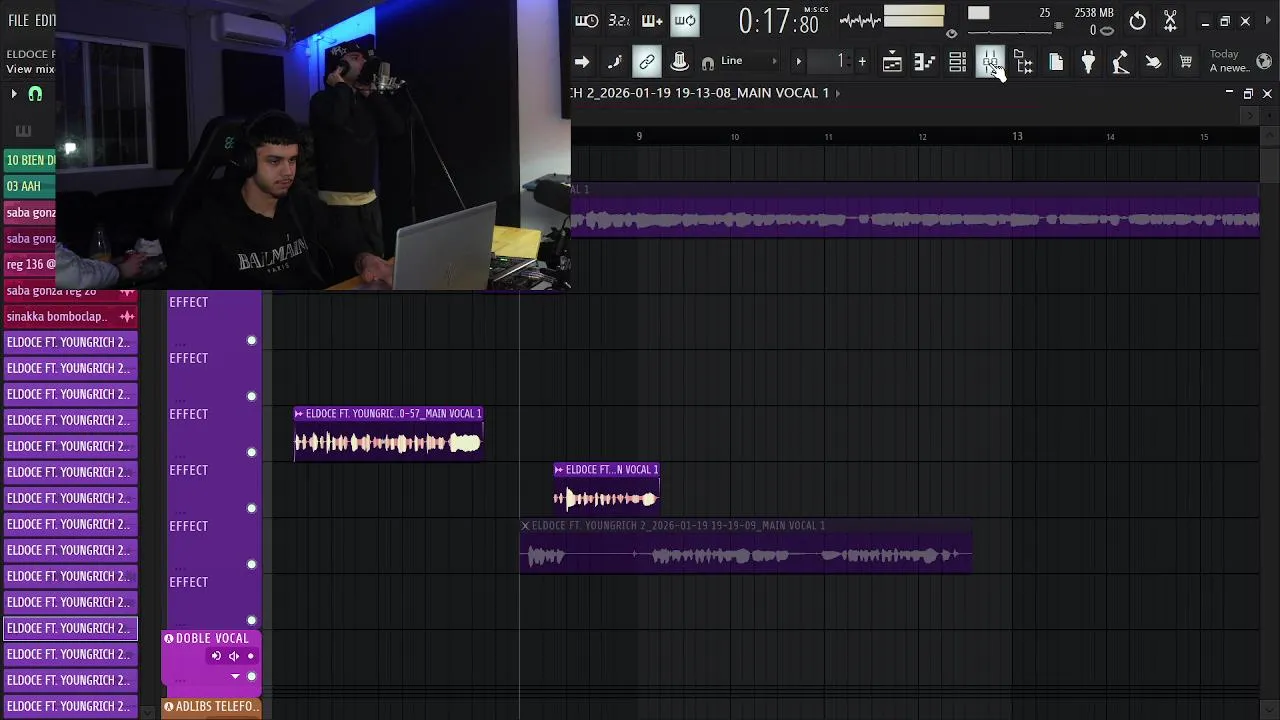Click the eye icon under the meter
This screenshot has height=720, width=1280.
(951, 33)
